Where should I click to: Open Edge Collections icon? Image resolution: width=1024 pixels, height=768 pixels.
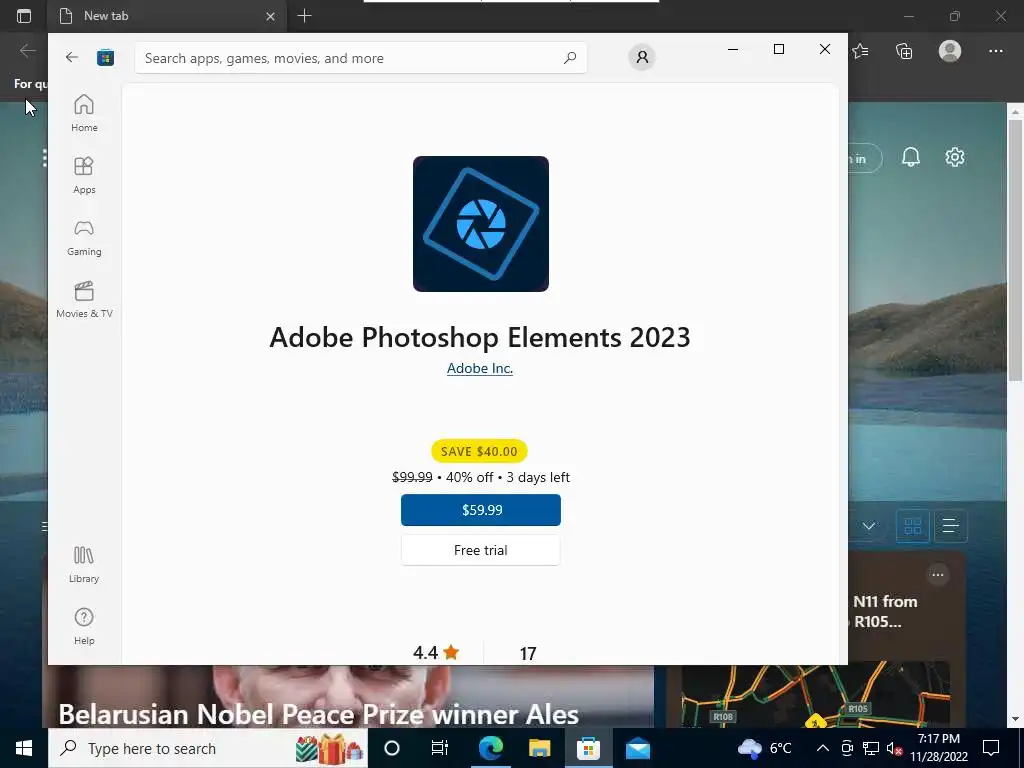pos(904,51)
